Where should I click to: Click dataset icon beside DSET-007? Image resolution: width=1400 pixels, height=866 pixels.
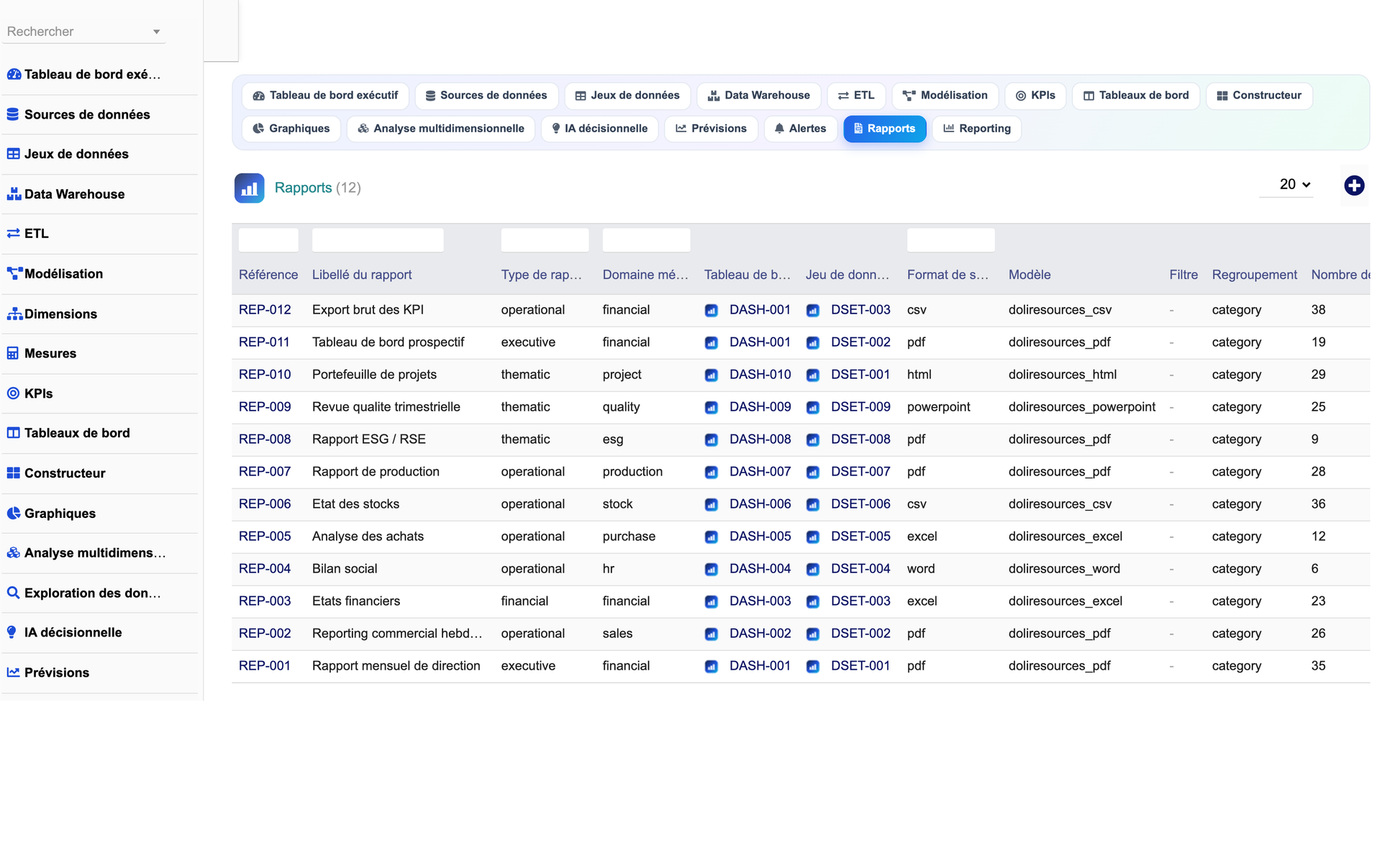(x=812, y=473)
